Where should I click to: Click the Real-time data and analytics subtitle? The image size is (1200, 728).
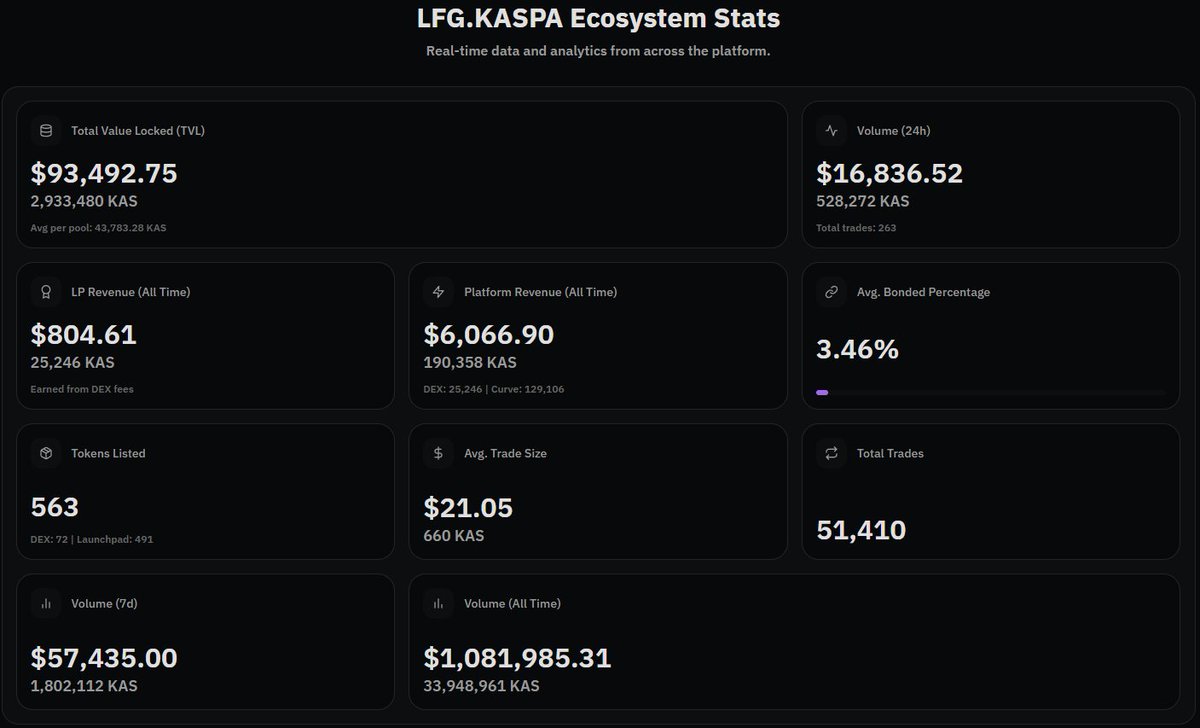click(x=598, y=51)
